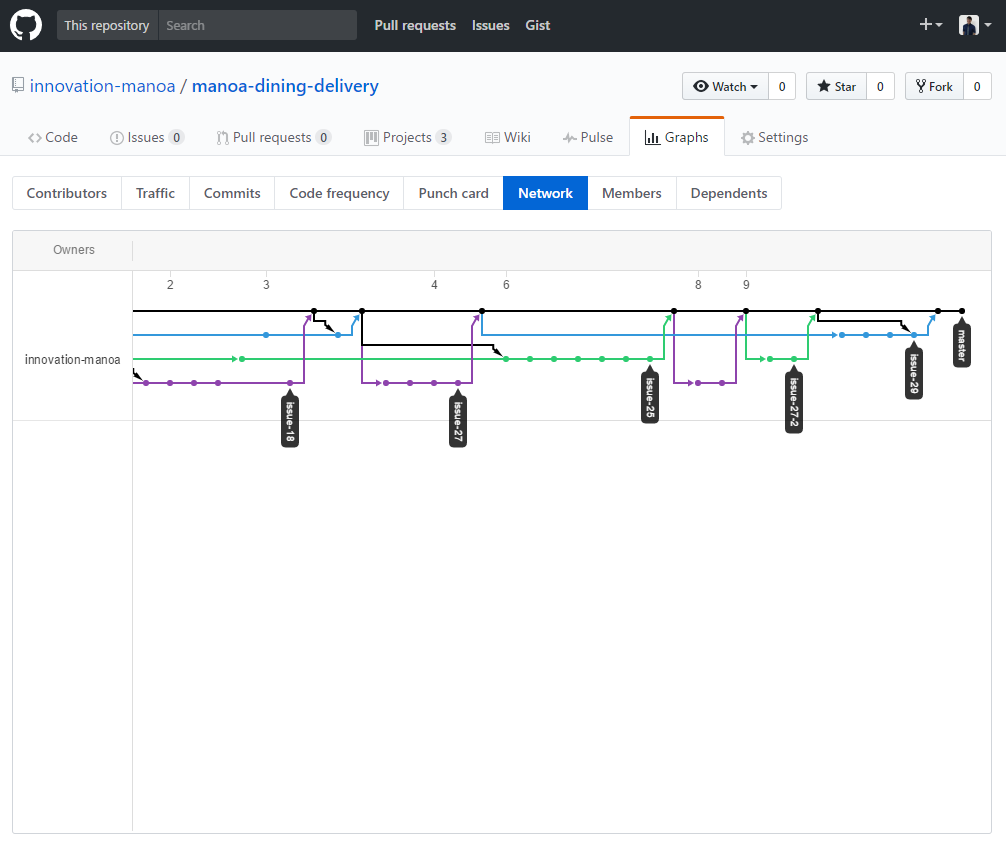
Task: Open the plus create-new dropdown
Action: tap(930, 25)
